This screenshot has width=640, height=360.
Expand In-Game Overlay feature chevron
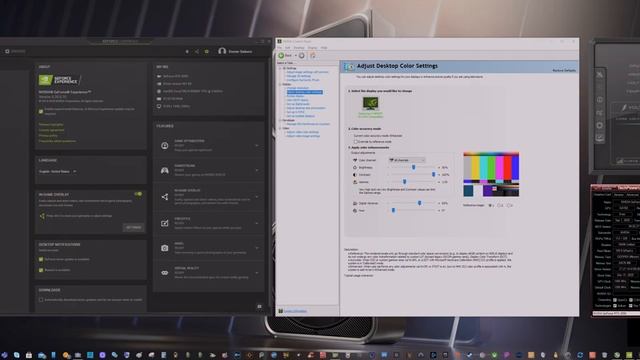[x=257, y=197]
